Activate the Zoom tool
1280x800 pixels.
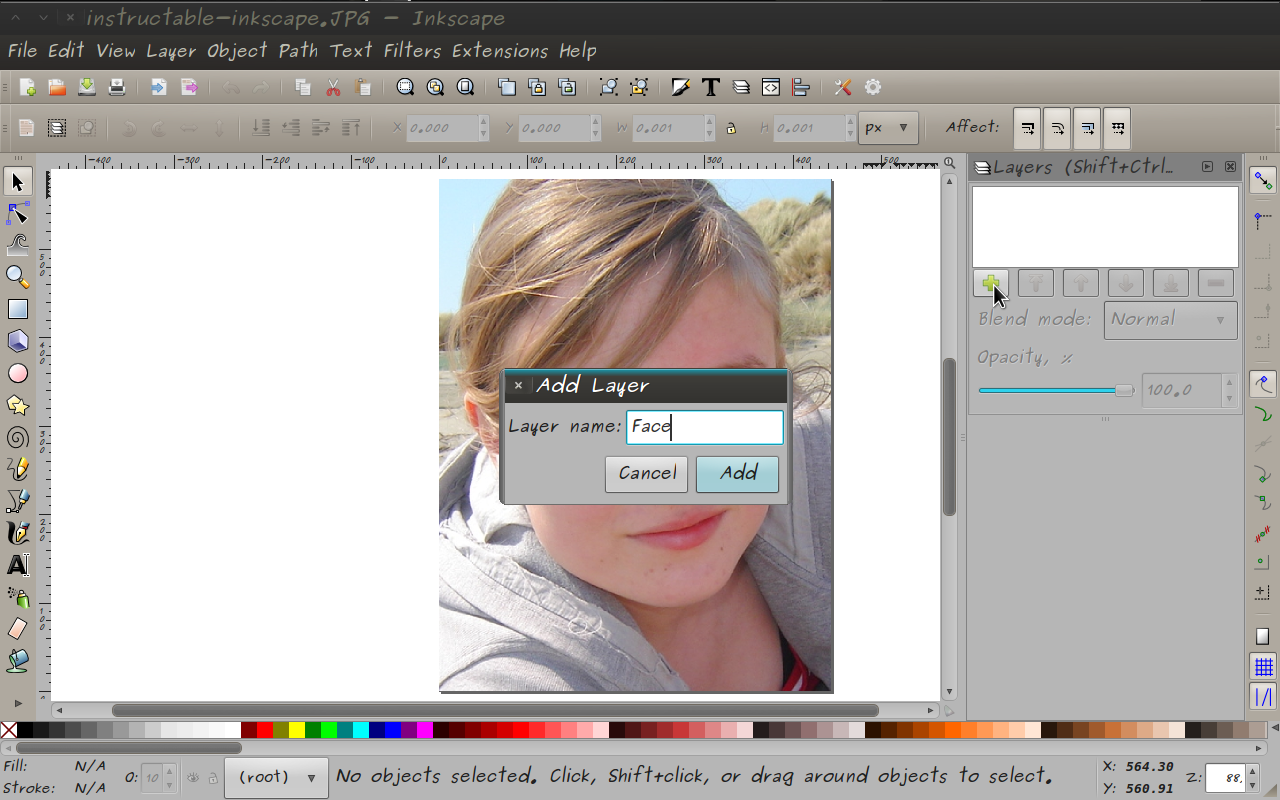[x=17, y=278]
